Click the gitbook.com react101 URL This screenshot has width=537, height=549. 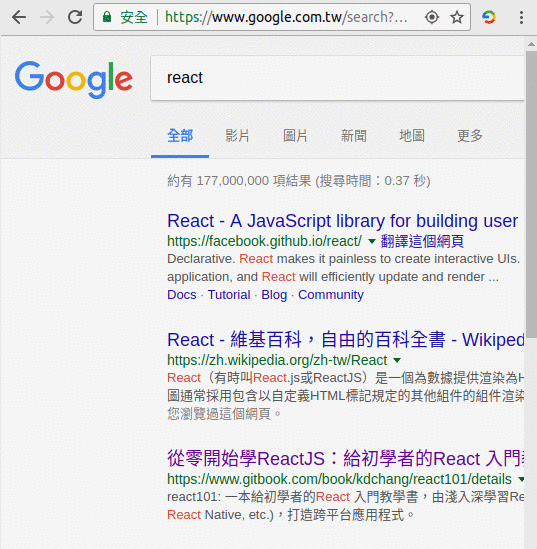339,479
